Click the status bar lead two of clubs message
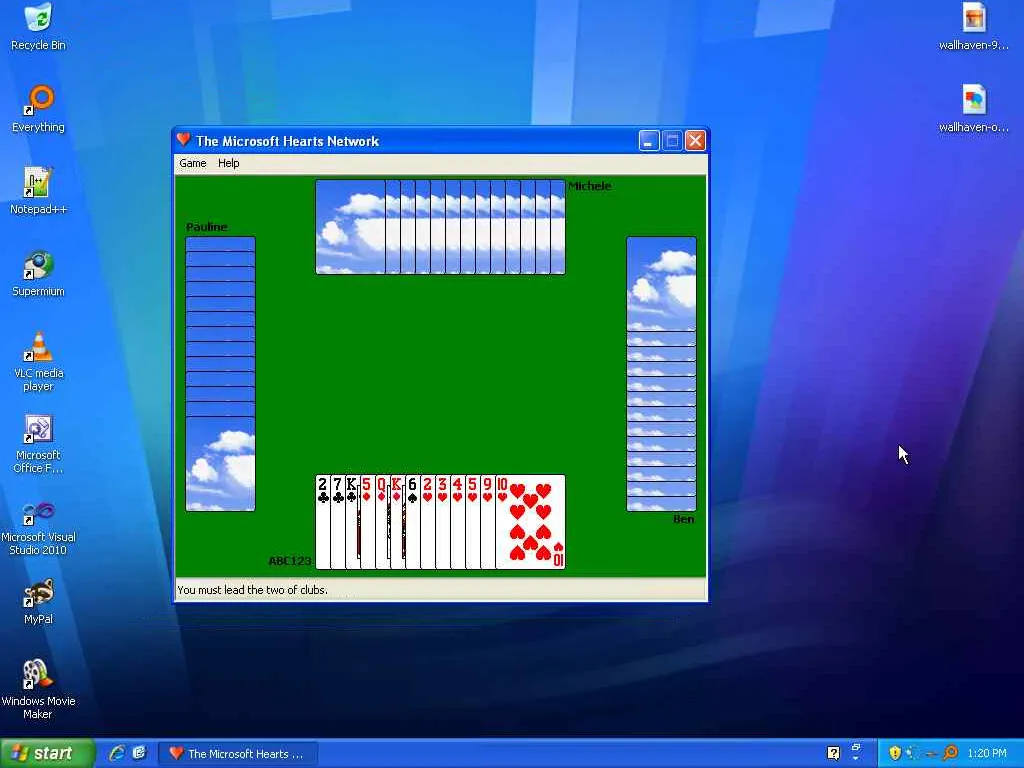The height and width of the screenshot is (768, 1024). (x=253, y=590)
